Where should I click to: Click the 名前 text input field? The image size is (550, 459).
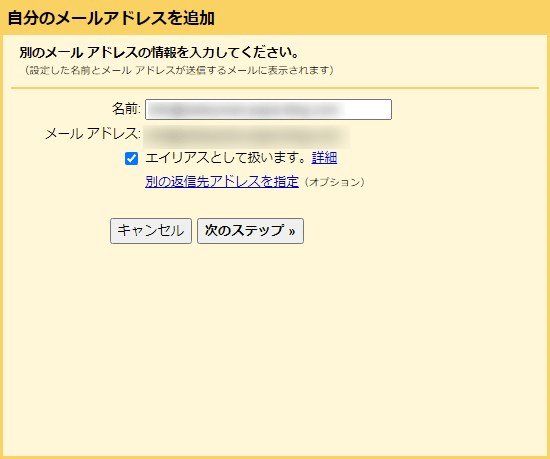click(268, 109)
